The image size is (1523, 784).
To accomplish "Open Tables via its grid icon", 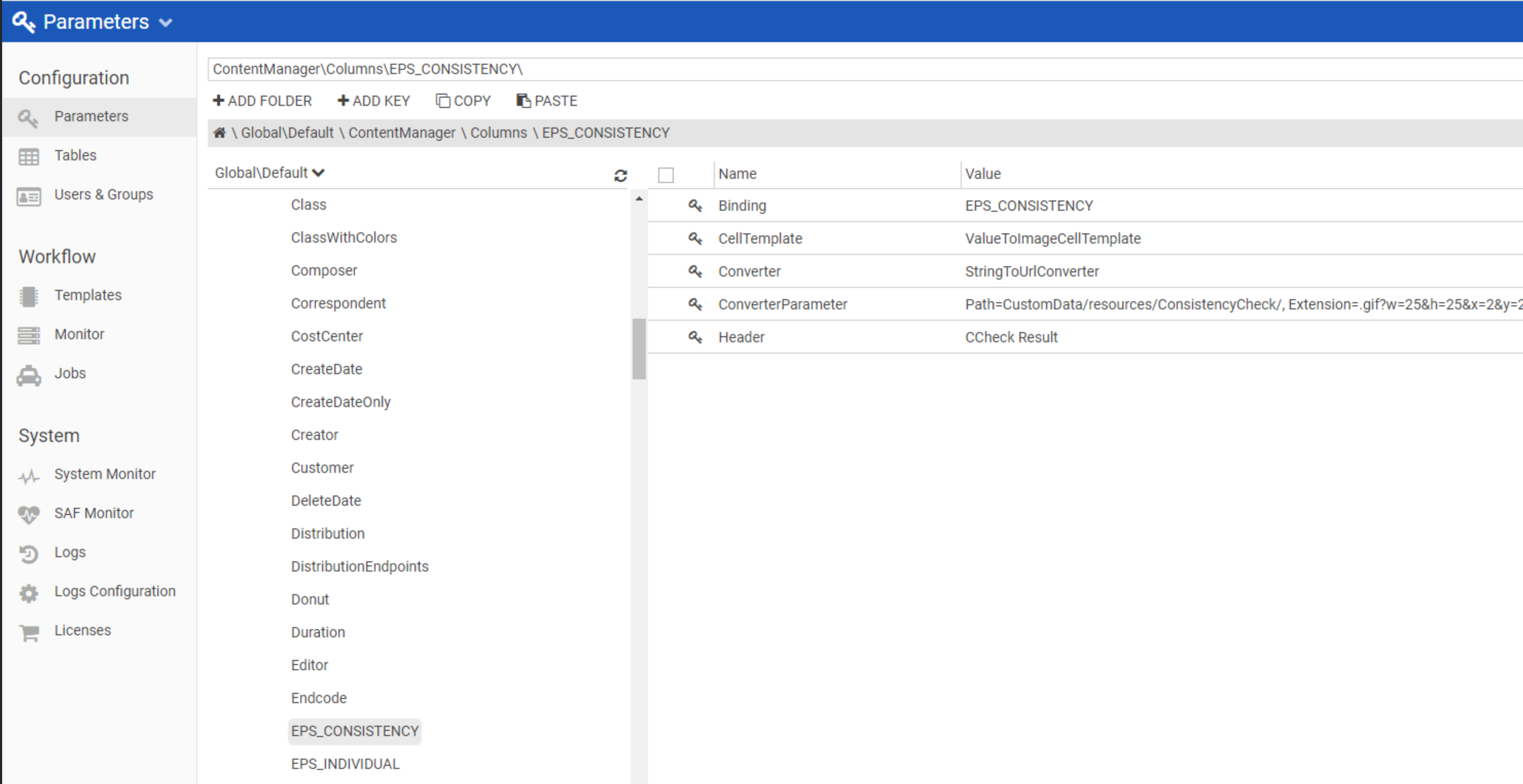I will click(29, 156).
